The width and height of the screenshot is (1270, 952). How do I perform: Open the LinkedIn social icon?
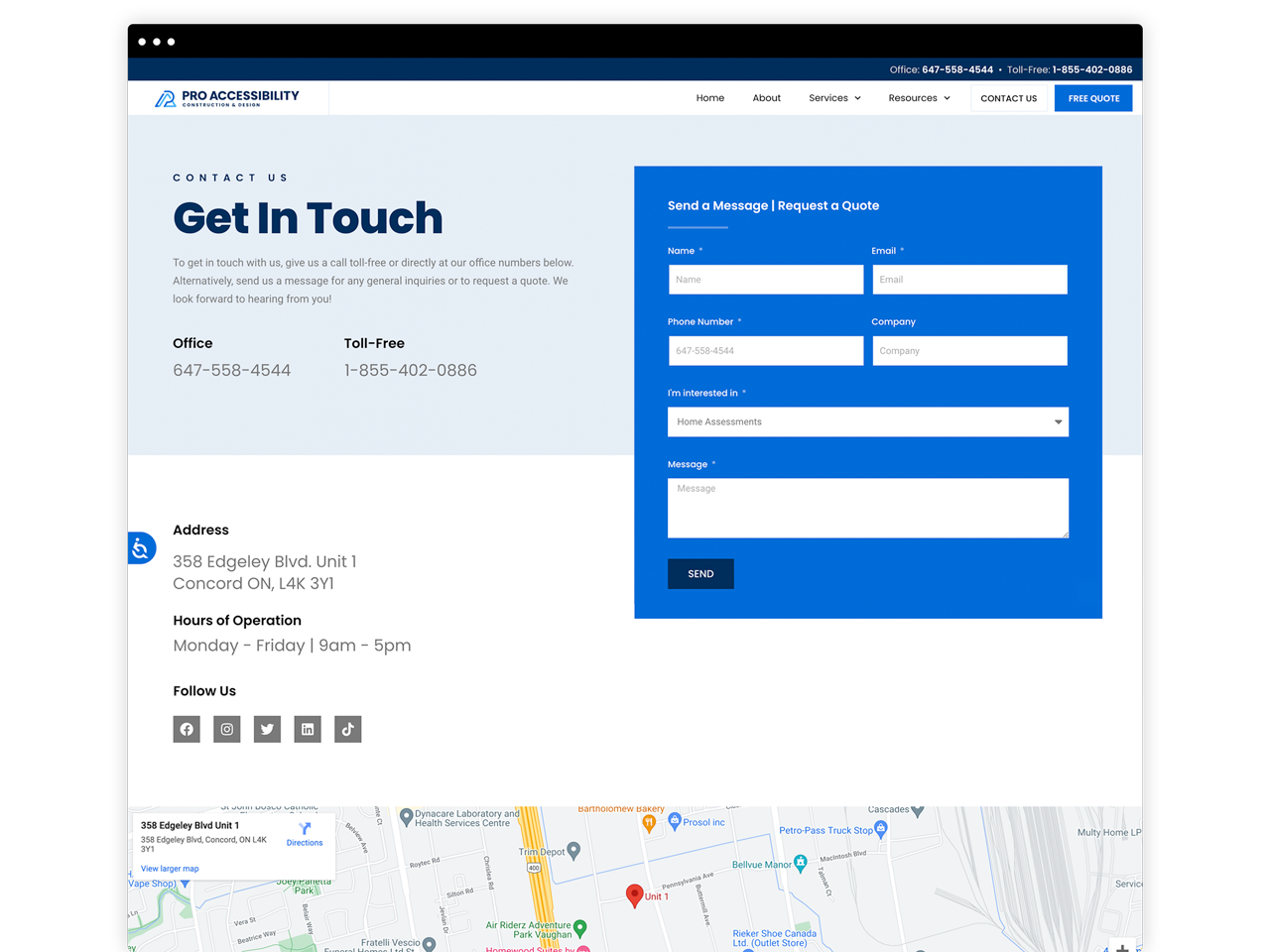point(308,729)
